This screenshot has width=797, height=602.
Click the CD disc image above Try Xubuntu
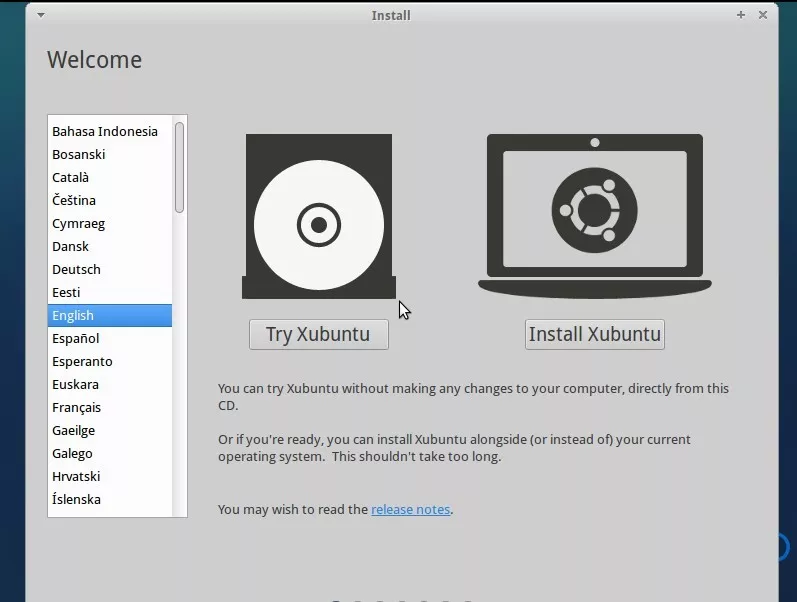[319, 217]
